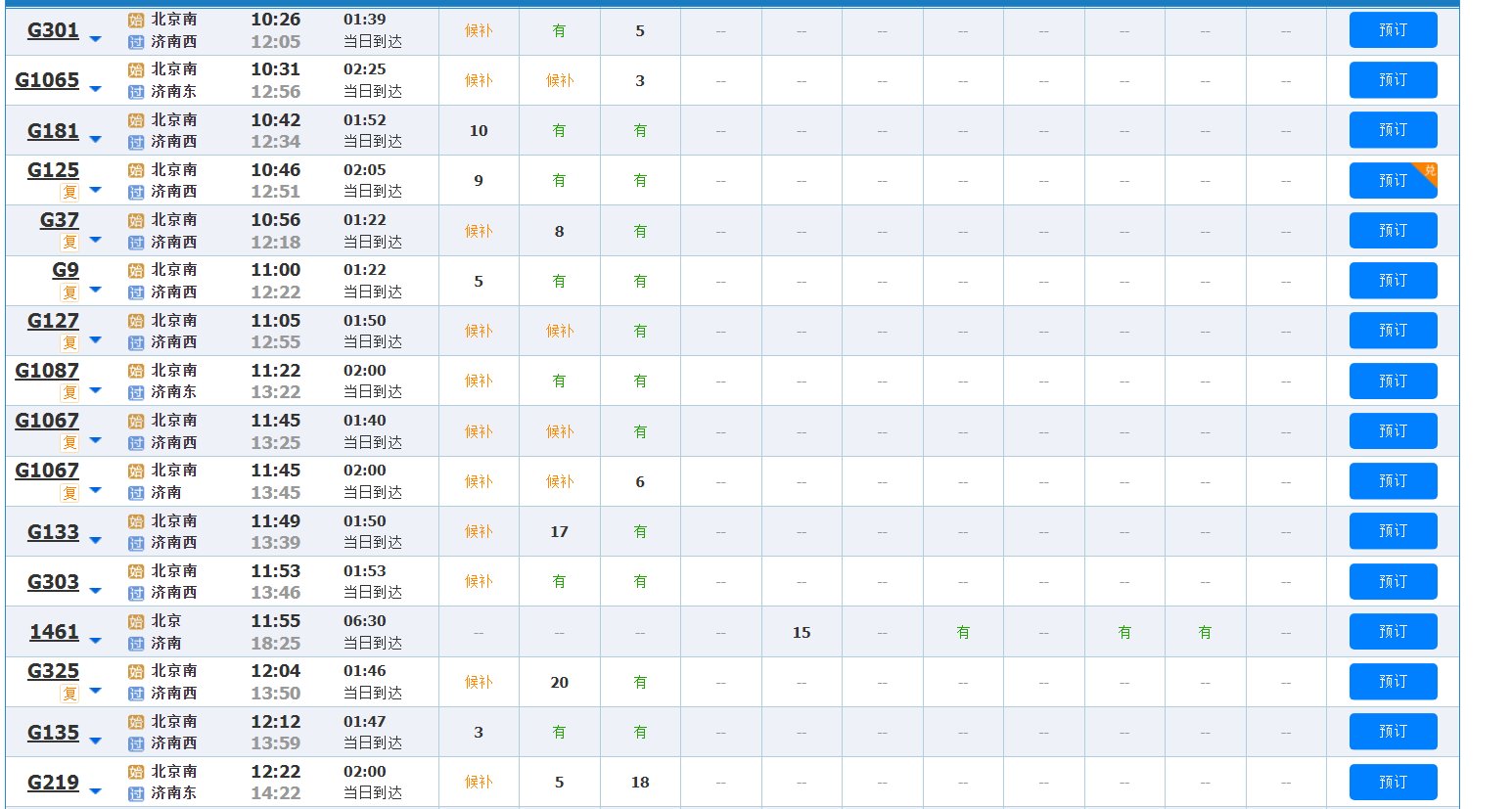
Task: Expand stop details arrow for G301
Action: tap(95, 39)
